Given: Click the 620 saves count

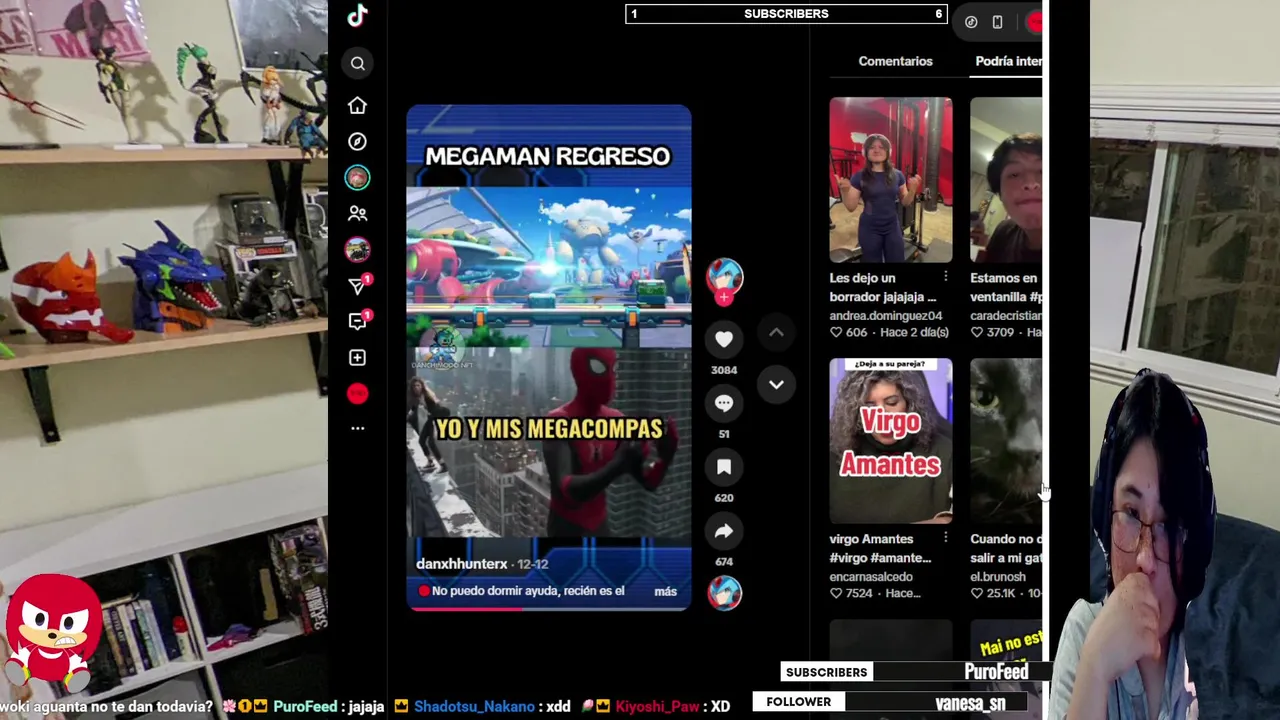Looking at the screenshot, I should [724, 498].
